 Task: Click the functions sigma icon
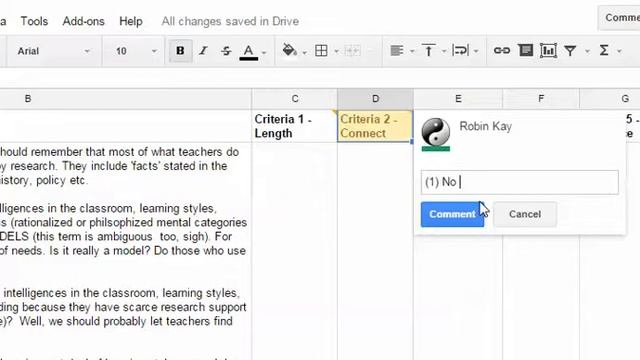coord(604,51)
